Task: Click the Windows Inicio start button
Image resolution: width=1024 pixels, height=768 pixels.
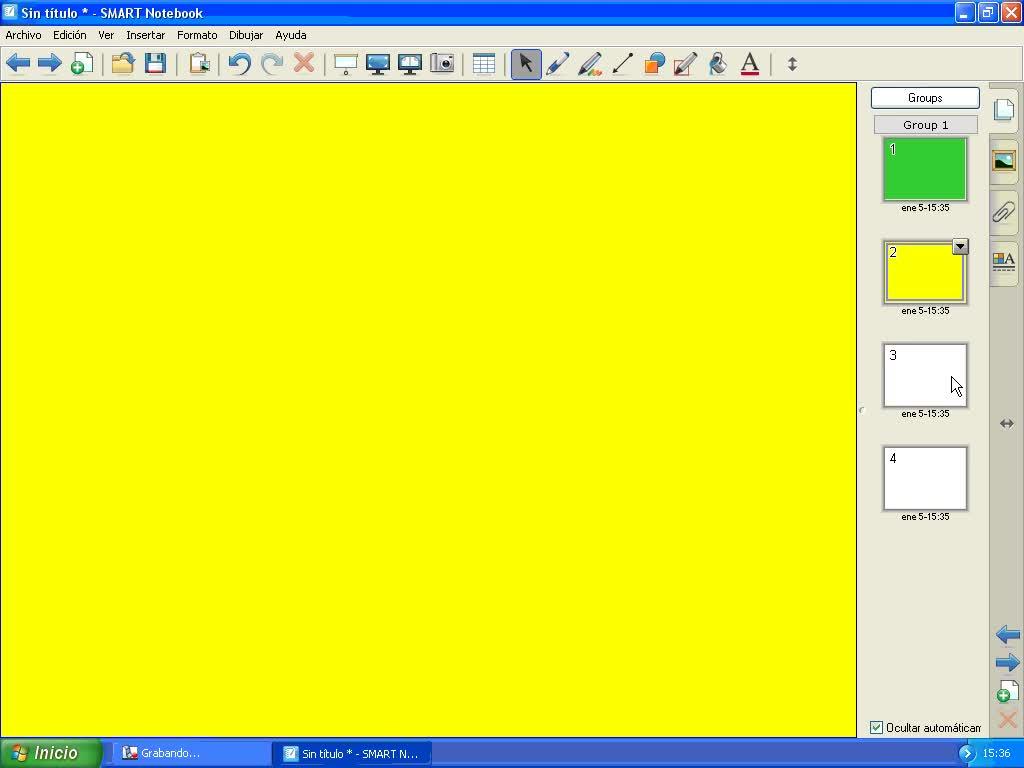Action: coord(50,753)
